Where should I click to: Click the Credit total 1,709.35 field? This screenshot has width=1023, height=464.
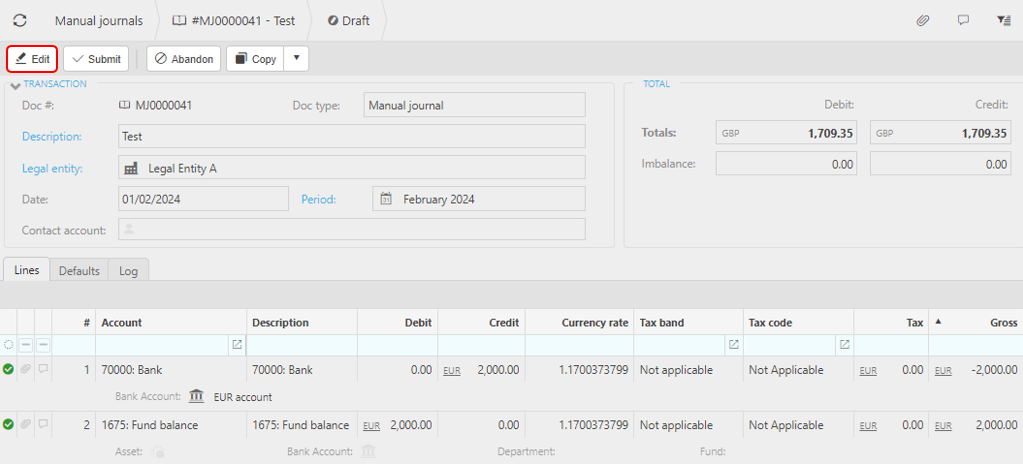tap(940, 133)
